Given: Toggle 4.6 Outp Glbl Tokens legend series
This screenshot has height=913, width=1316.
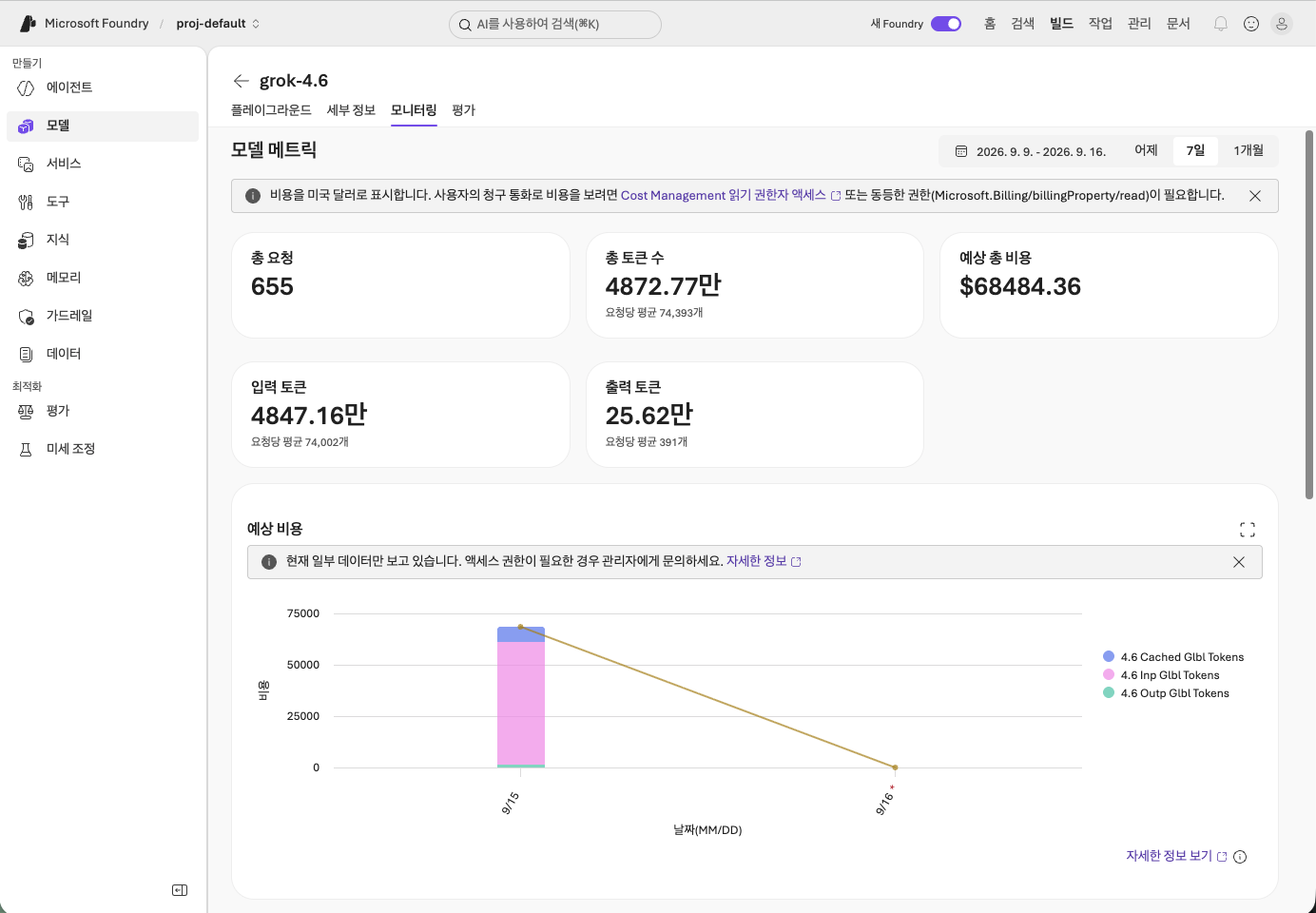Looking at the screenshot, I should (1166, 693).
